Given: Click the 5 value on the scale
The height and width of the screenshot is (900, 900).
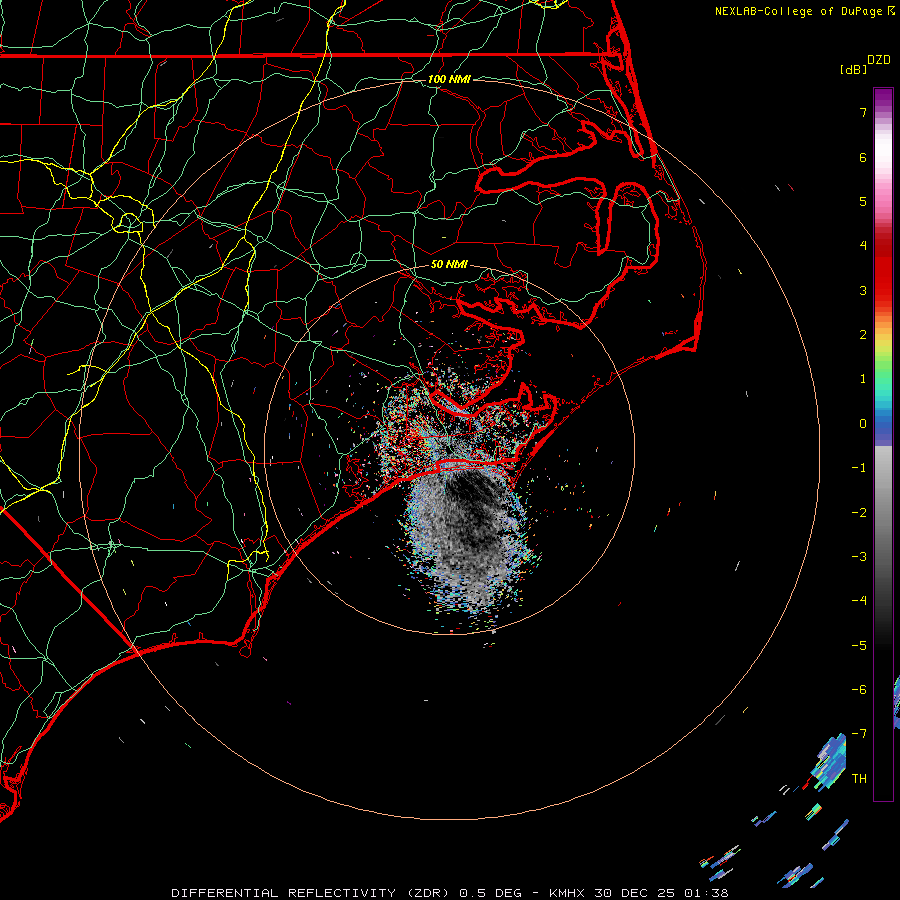Looking at the screenshot, I should [x=863, y=201].
